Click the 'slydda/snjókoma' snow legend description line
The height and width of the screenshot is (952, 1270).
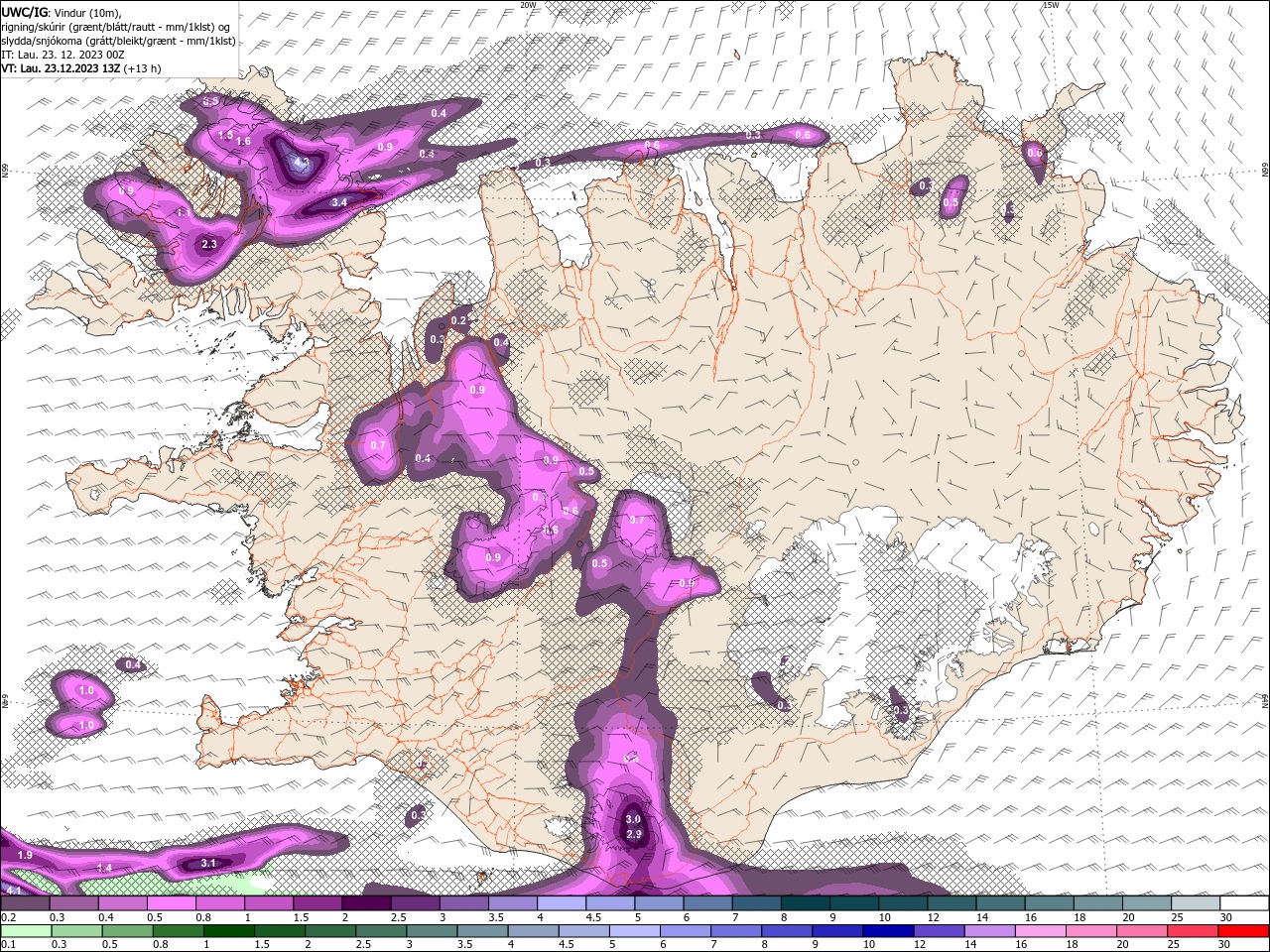pyautogui.click(x=118, y=41)
